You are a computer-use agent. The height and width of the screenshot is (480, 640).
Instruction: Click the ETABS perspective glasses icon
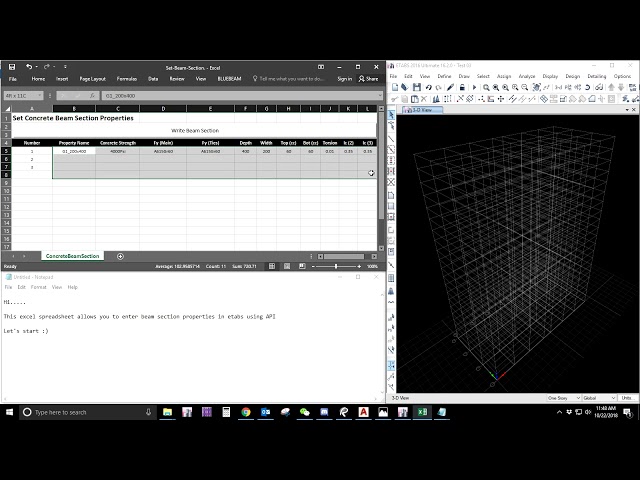[599, 87]
